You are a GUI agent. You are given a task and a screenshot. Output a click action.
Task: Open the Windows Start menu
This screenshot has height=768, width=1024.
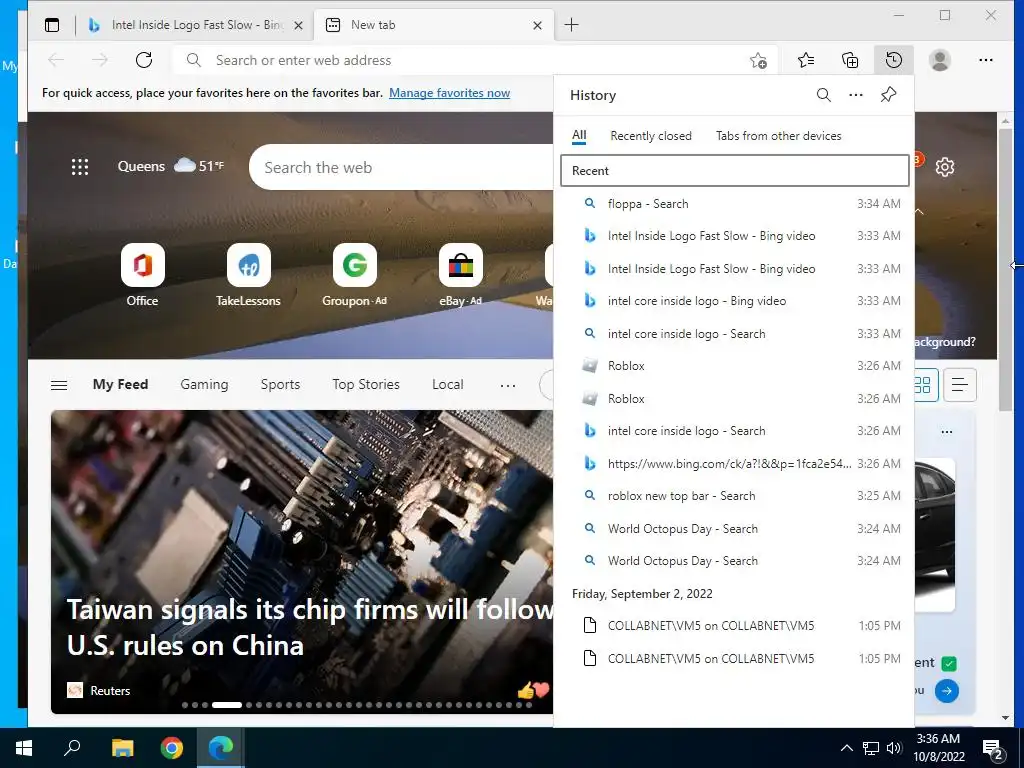[x=24, y=748]
